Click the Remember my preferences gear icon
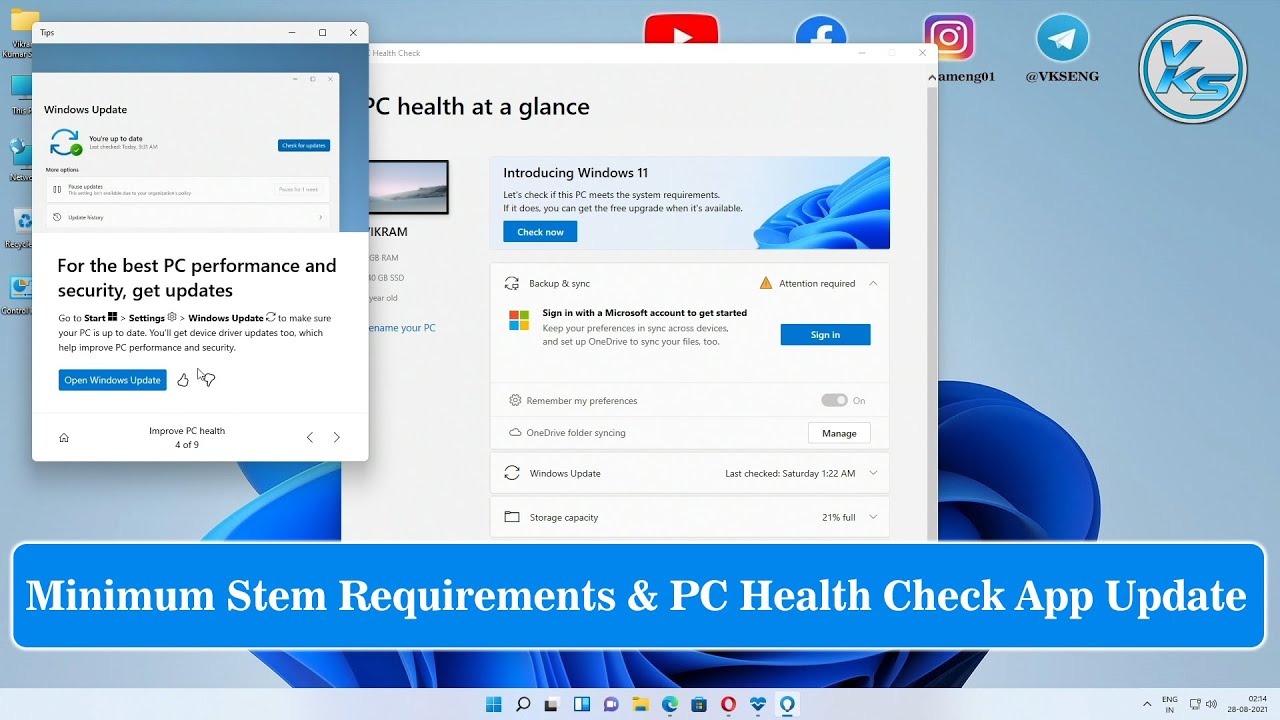Viewport: 1280px width, 720px height. 515,400
